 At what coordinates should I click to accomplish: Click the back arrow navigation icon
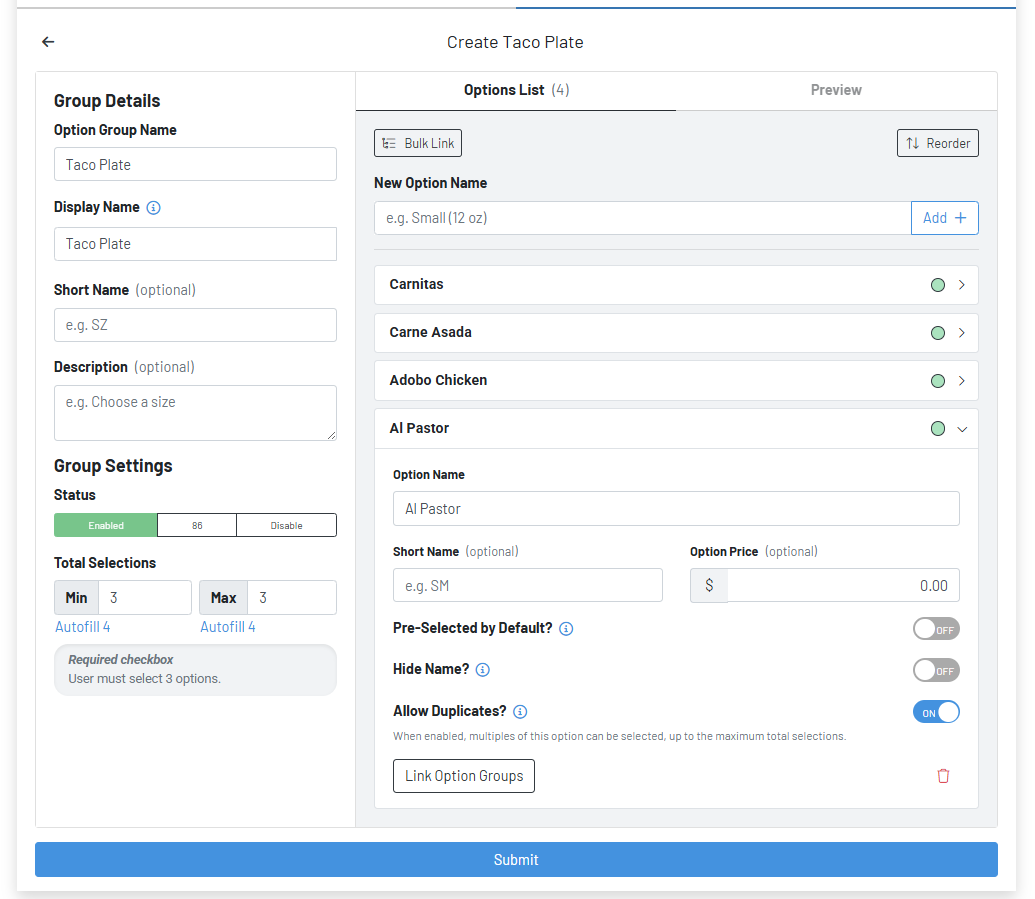click(x=48, y=42)
